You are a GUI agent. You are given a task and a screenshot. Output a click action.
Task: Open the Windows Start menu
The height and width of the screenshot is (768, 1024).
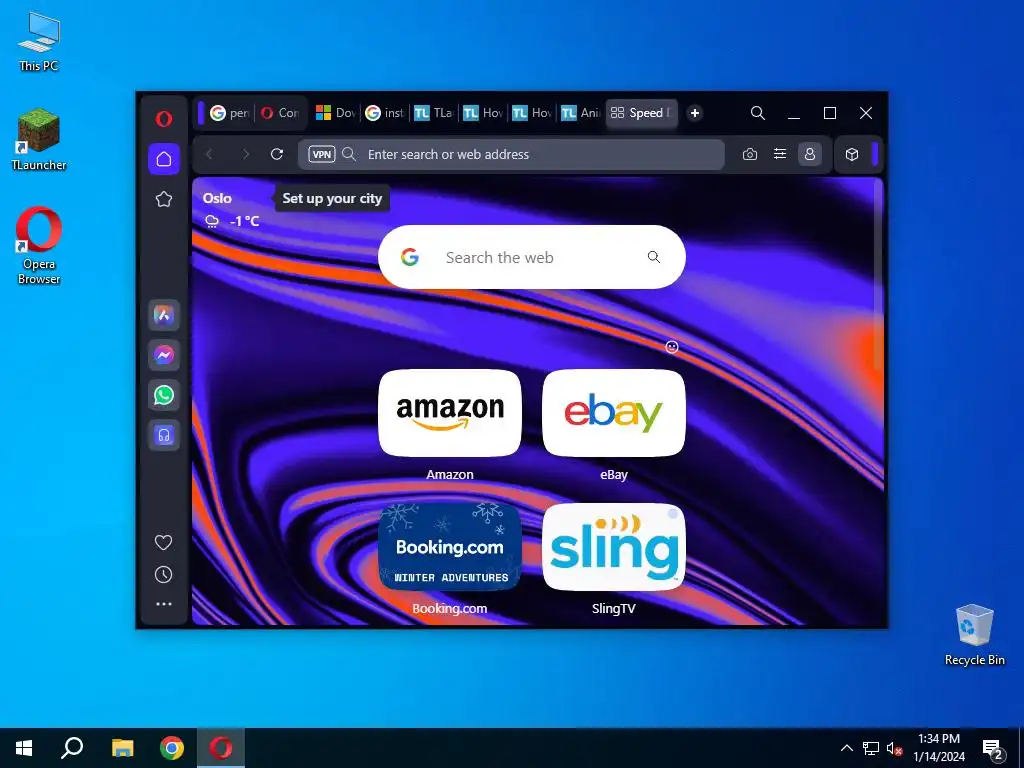(x=24, y=748)
